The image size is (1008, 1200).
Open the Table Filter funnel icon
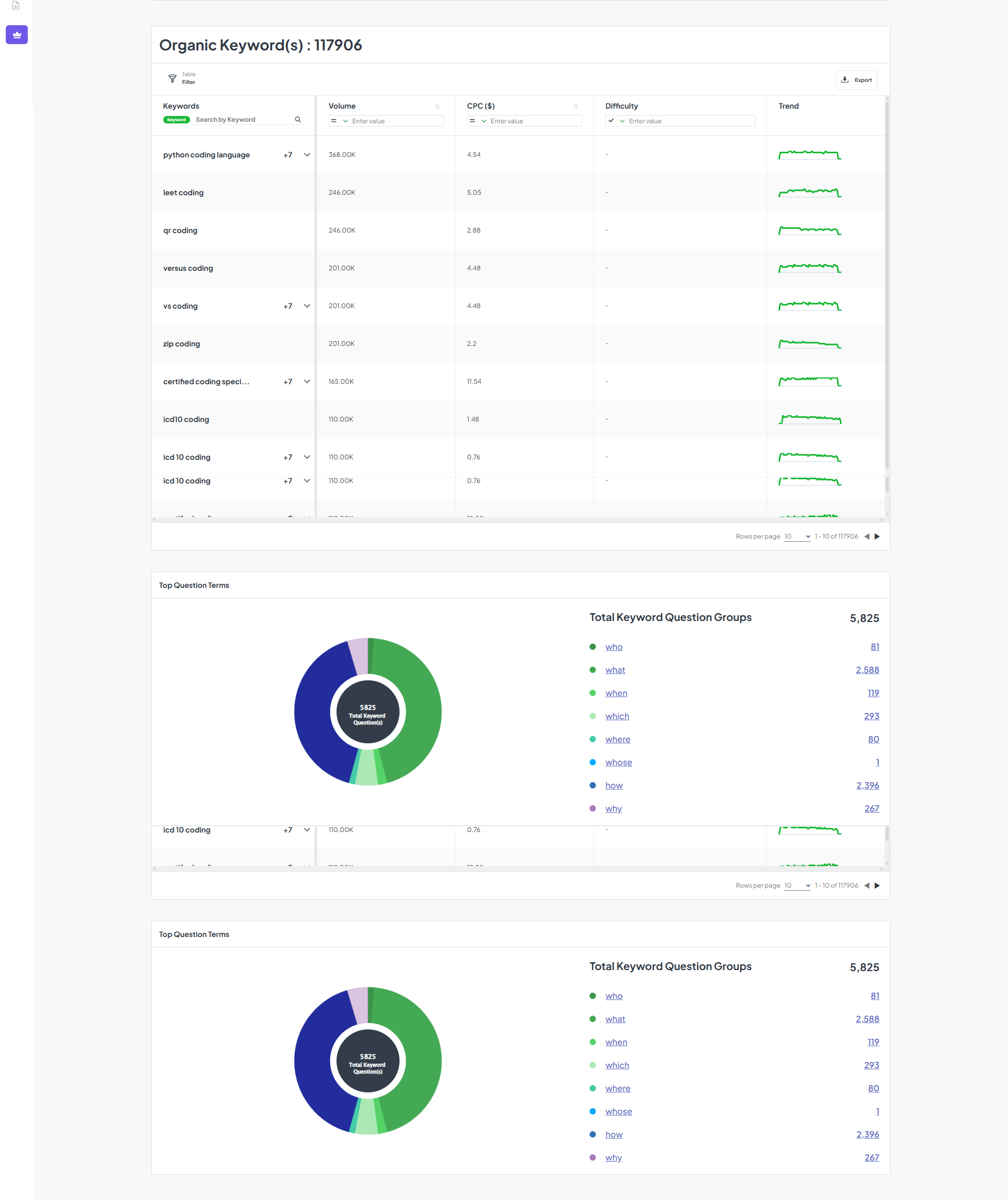click(172, 78)
